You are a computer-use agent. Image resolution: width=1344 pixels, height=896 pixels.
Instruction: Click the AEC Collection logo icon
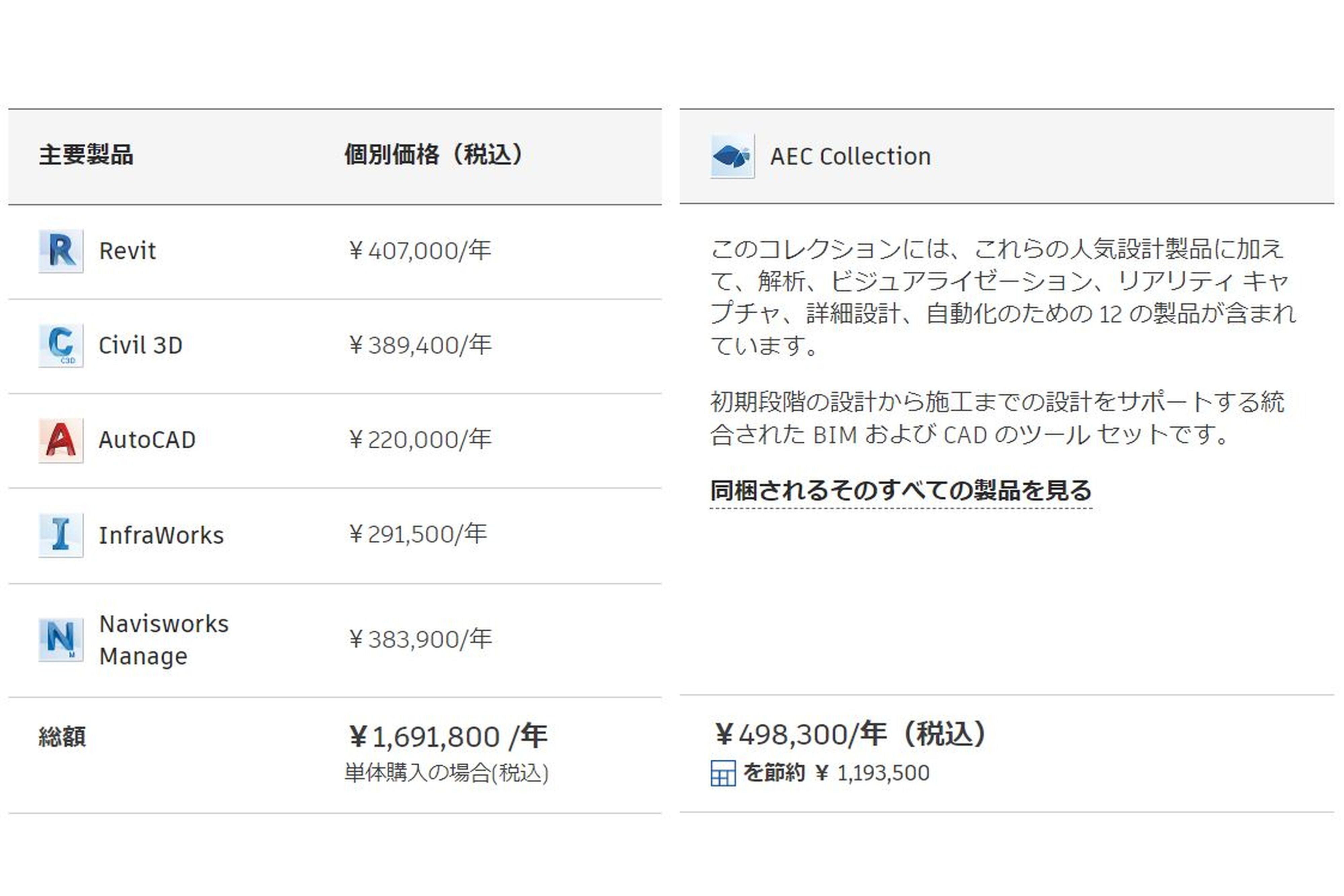pyautogui.click(x=732, y=156)
